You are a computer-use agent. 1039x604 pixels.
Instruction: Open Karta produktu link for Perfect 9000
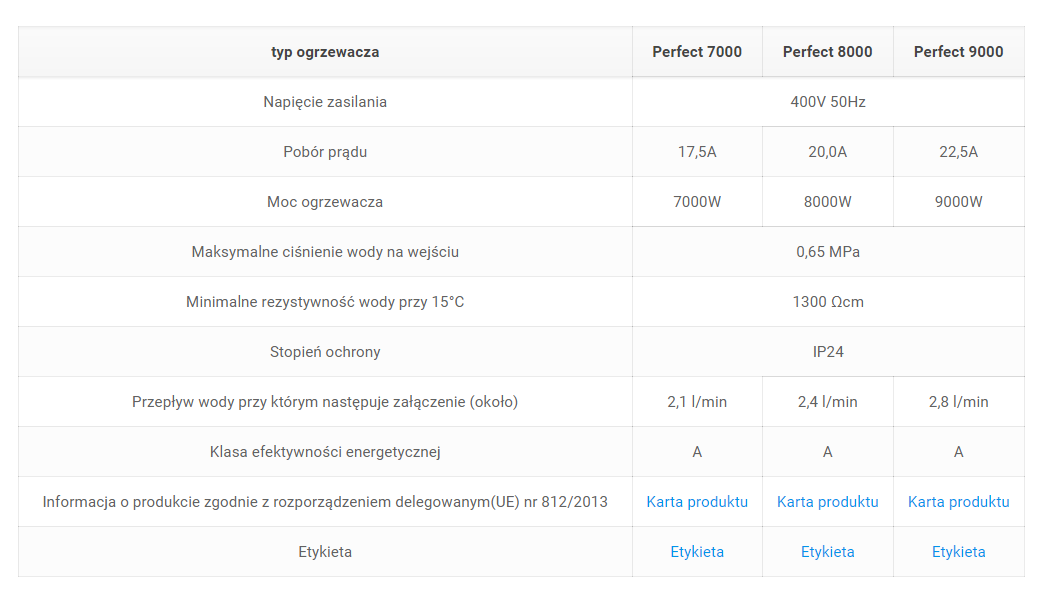click(958, 502)
